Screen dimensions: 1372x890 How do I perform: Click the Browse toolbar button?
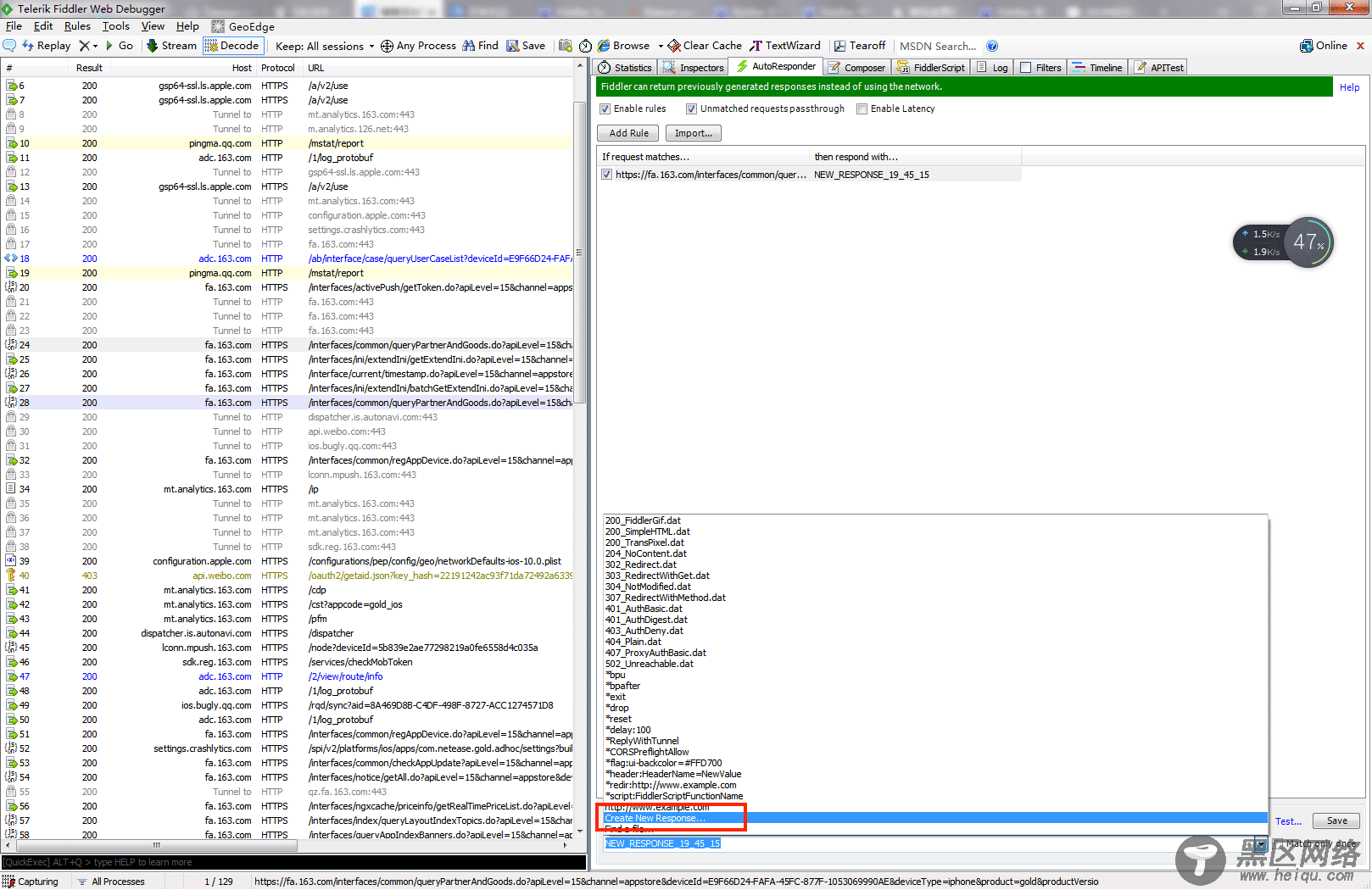(623, 46)
